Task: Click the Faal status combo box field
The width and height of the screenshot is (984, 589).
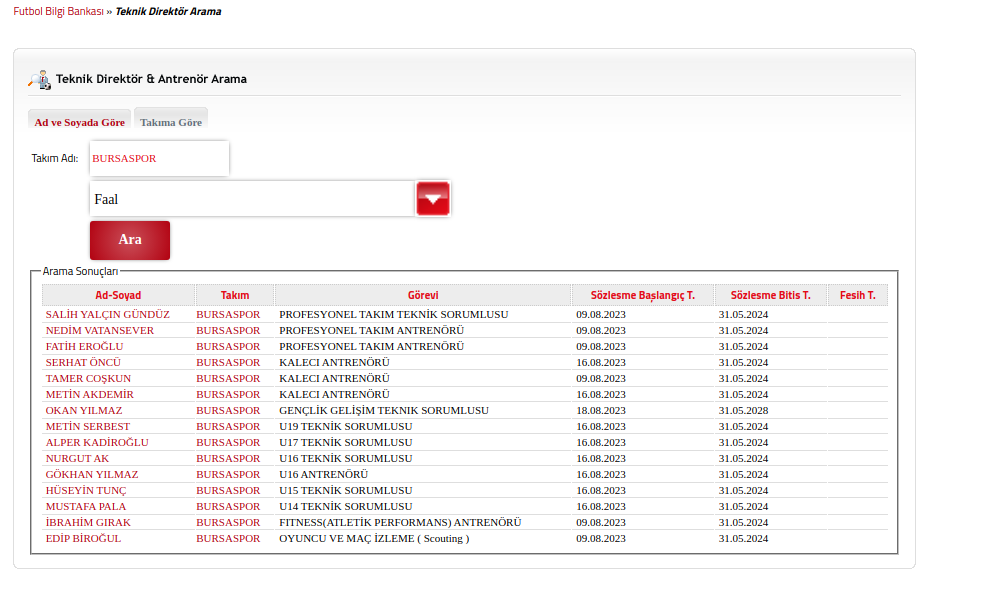Action: [x=252, y=199]
